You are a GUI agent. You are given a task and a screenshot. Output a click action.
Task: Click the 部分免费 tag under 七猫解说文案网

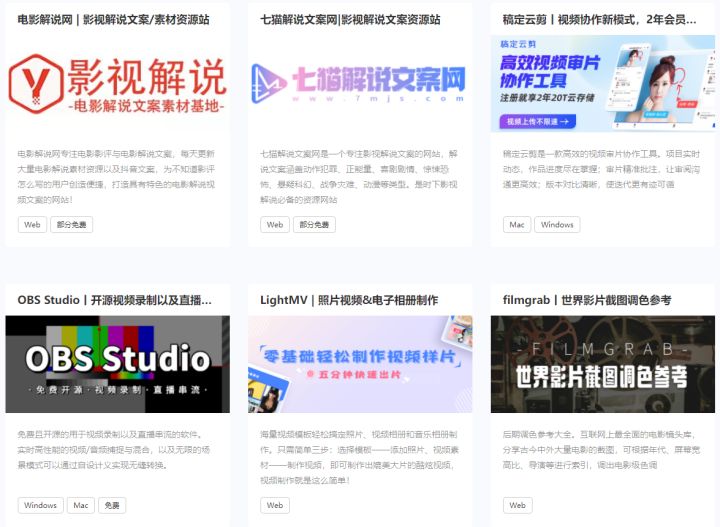[315, 224]
